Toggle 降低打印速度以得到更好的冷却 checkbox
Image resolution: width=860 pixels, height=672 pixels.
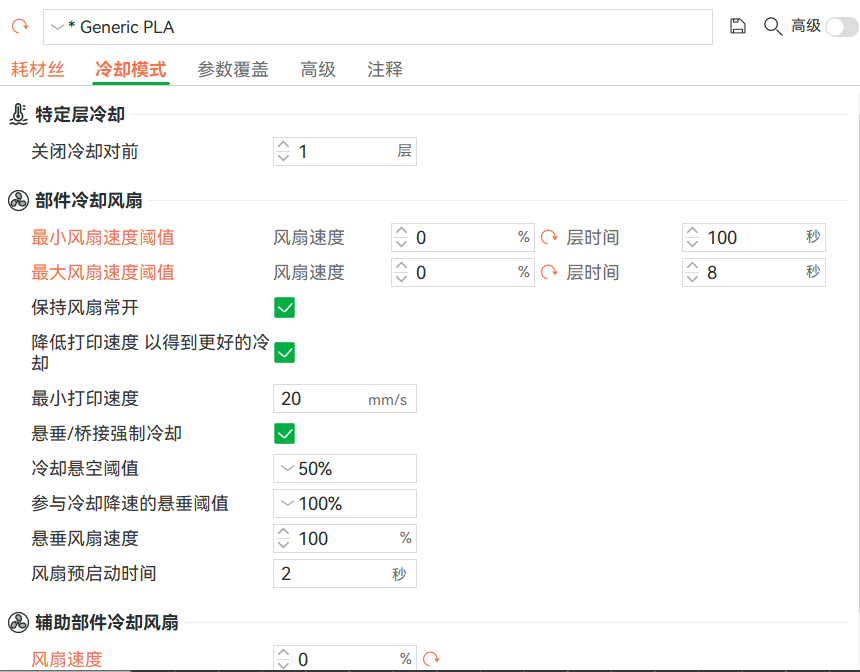point(284,352)
